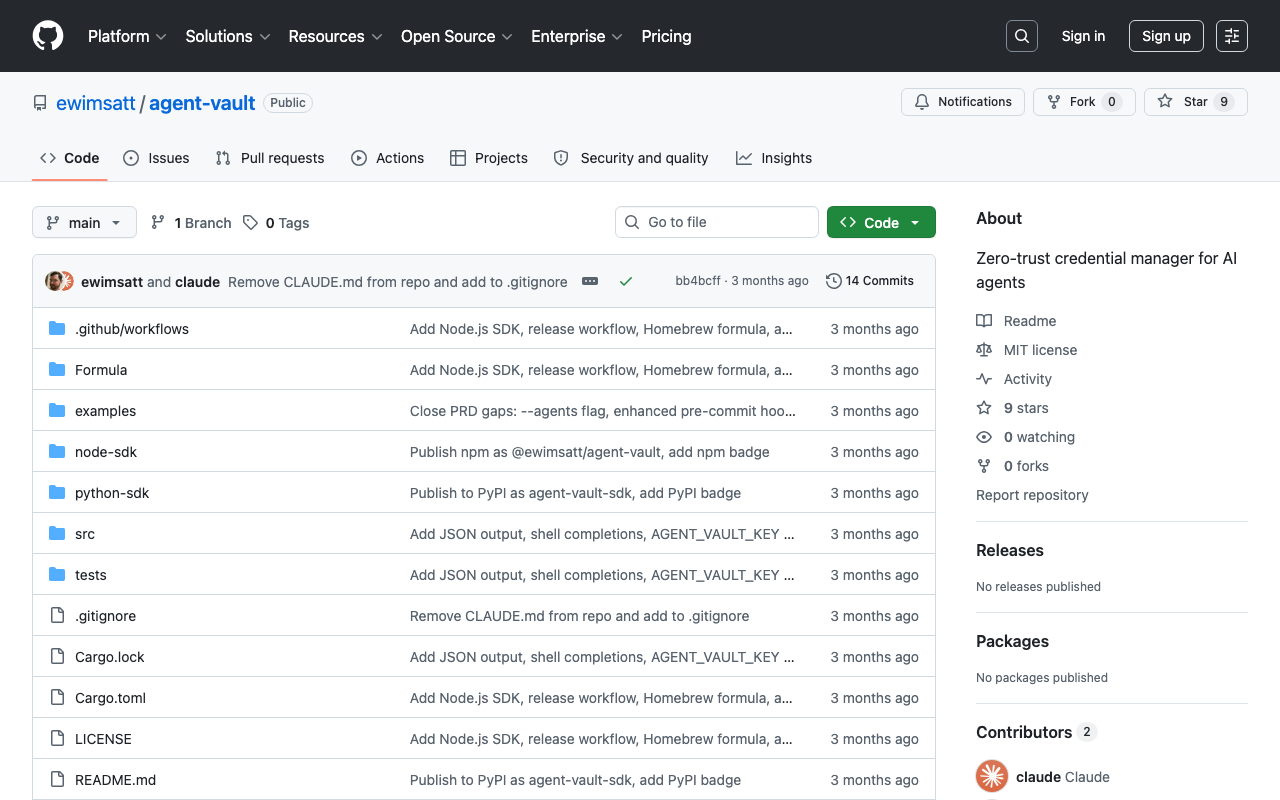Image resolution: width=1280 pixels, height=800 pixels.
Task: Click the Notifications bell button
Action: coord(963,102)
